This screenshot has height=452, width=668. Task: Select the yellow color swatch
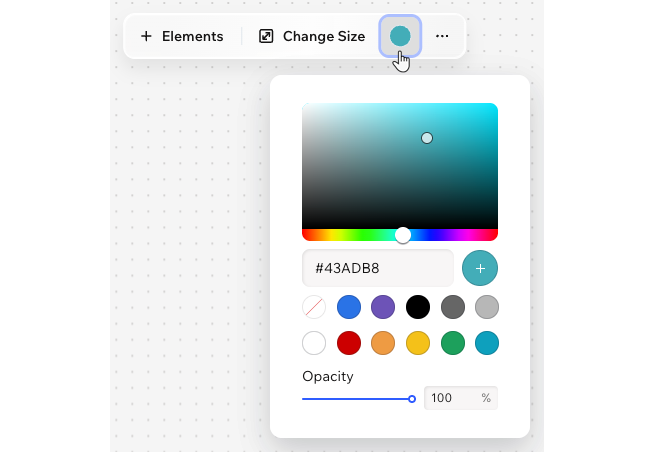[x=418, y=343]
